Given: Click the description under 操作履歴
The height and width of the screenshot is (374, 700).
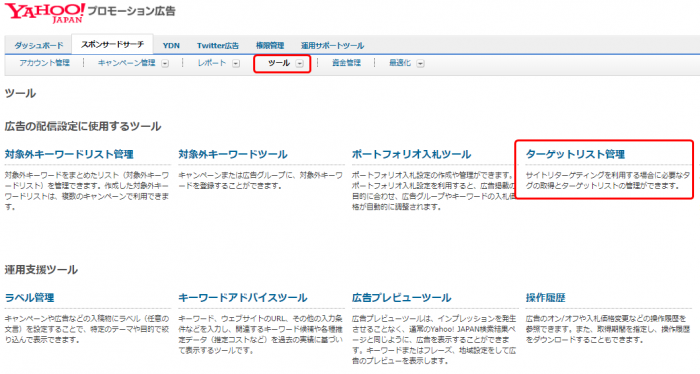Looking at the screenshot, I should coord(607,329).
